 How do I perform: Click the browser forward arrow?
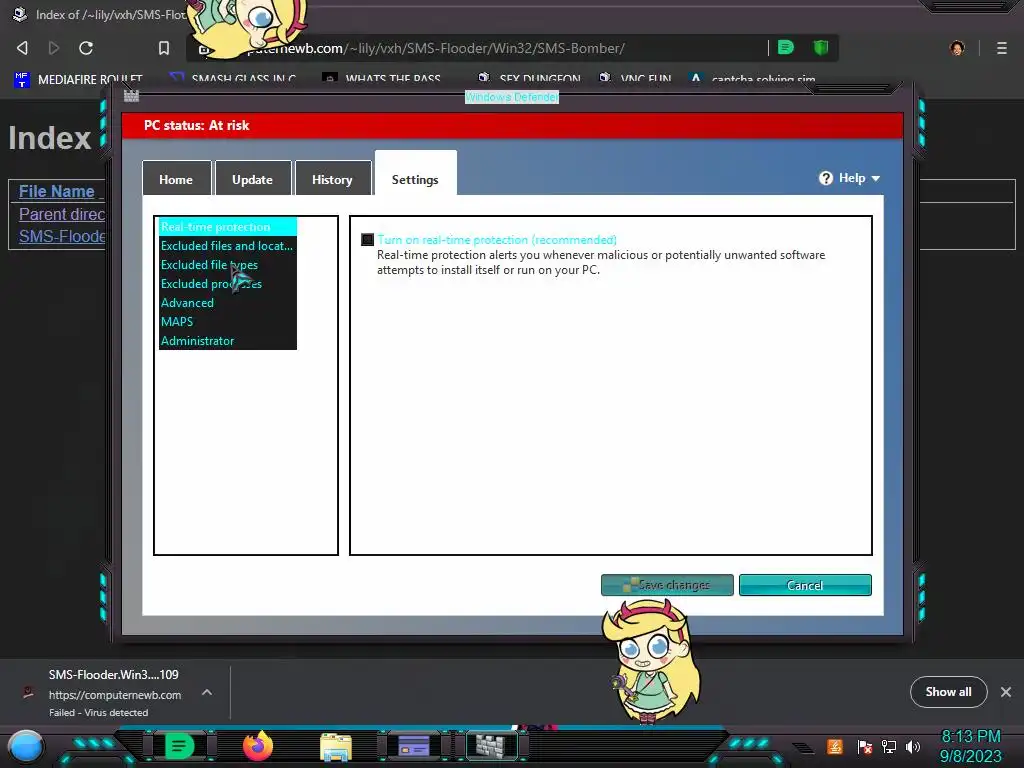click(x=54, y=48)
